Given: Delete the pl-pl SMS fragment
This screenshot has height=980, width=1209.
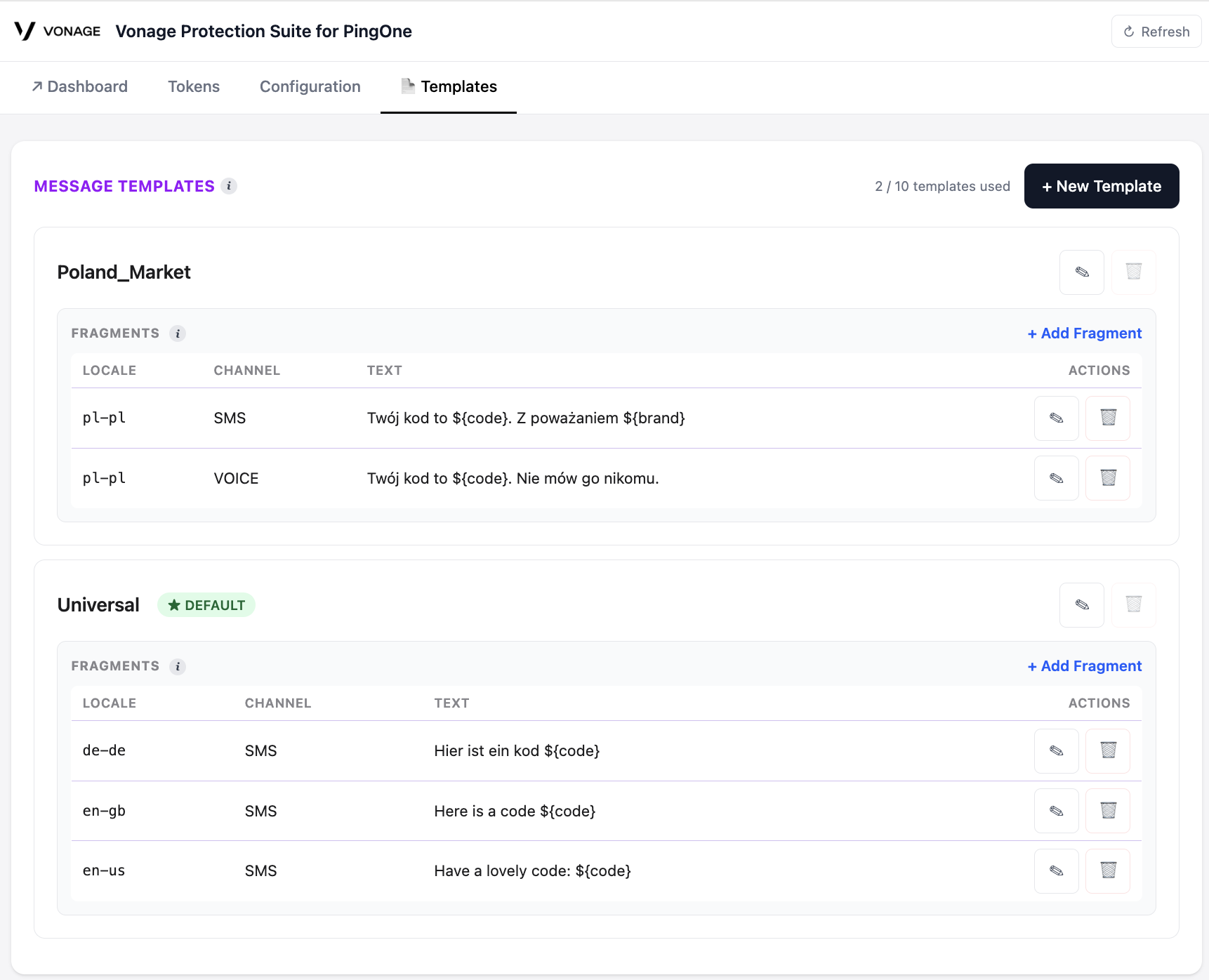Looking at the screenshot, I should coord(1108,418).
